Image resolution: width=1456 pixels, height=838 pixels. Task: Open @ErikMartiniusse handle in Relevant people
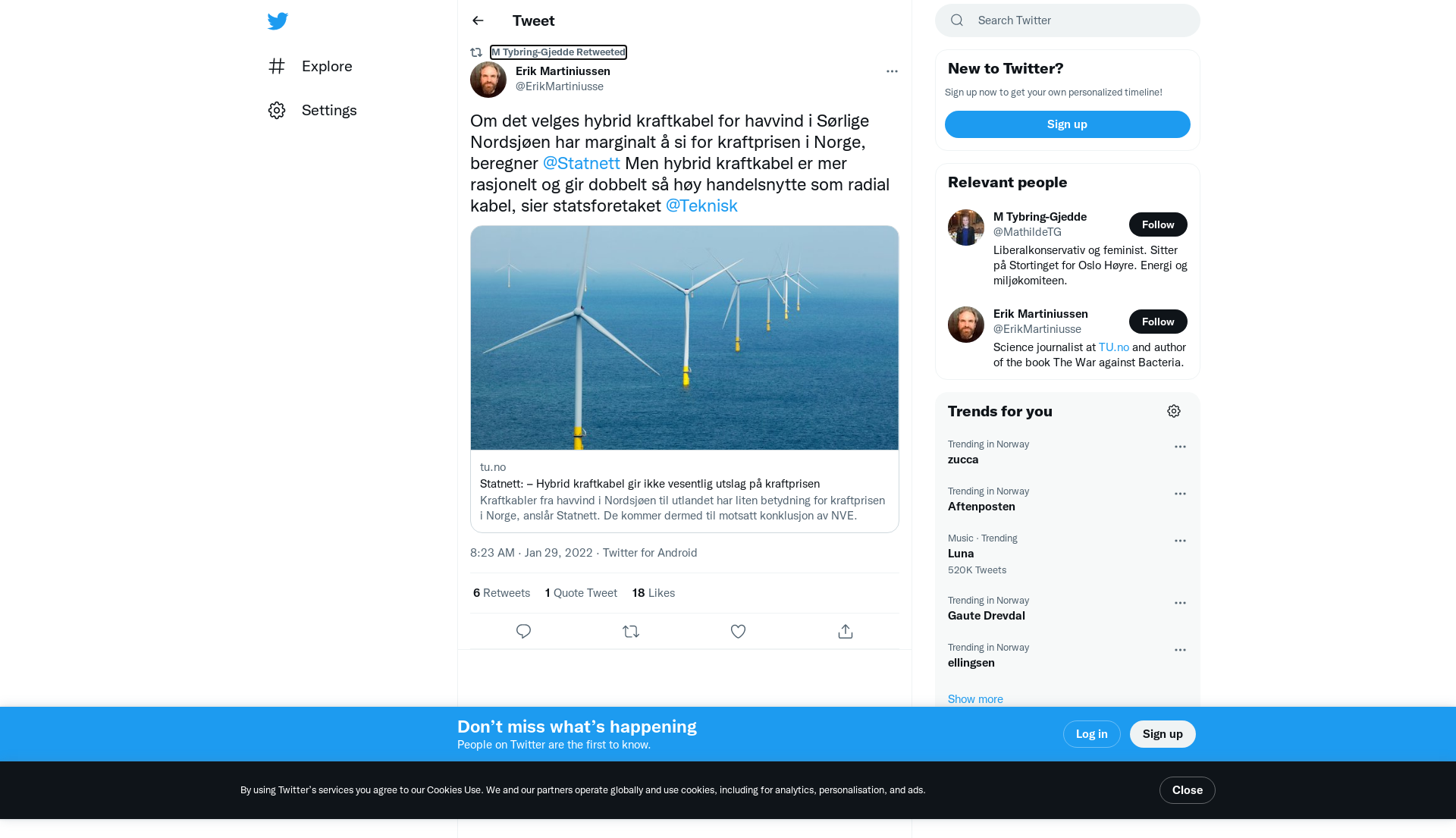[x=1037, y=329]
